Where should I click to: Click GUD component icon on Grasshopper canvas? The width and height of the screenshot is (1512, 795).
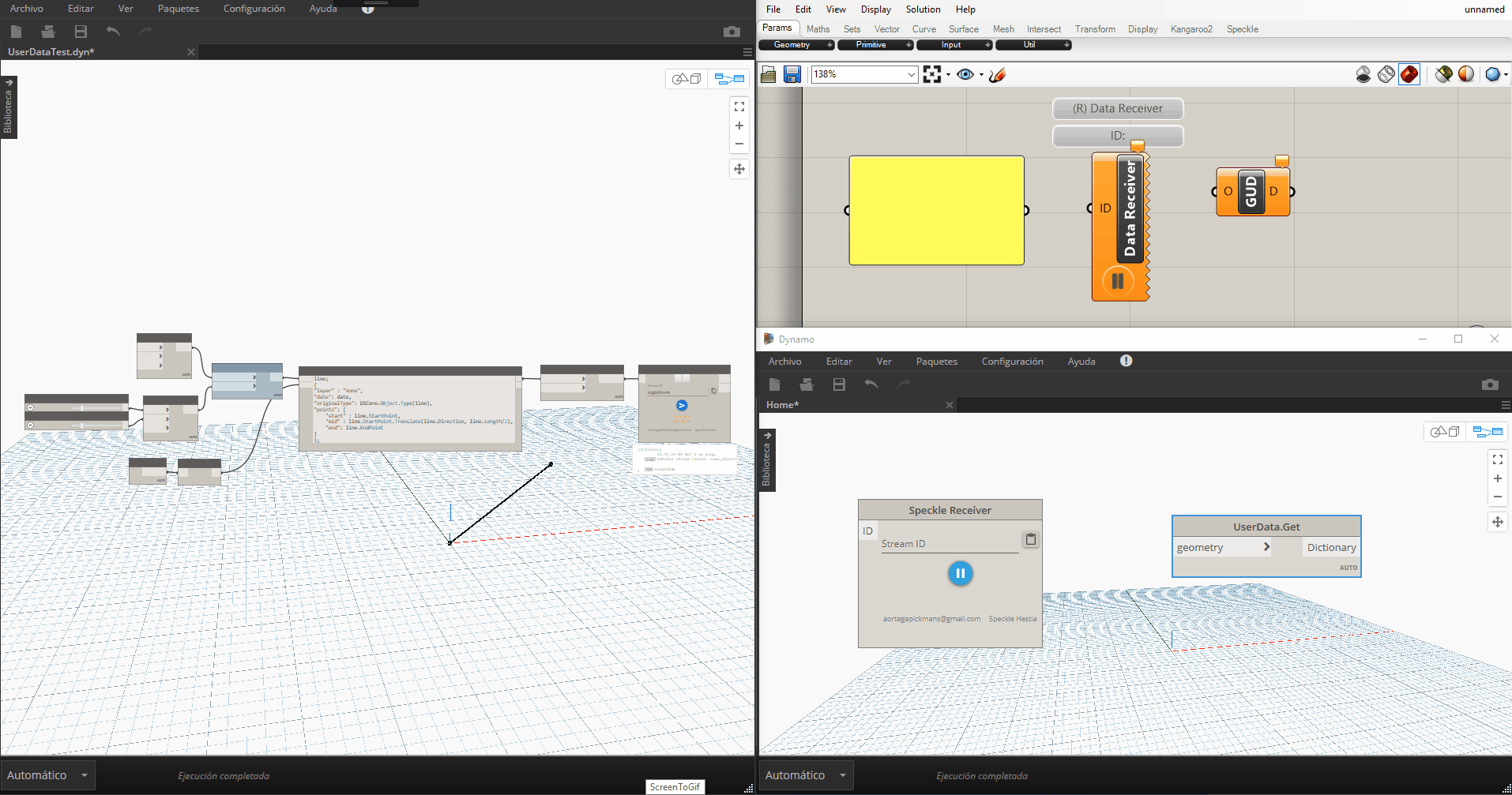[x=1251, y=192]
